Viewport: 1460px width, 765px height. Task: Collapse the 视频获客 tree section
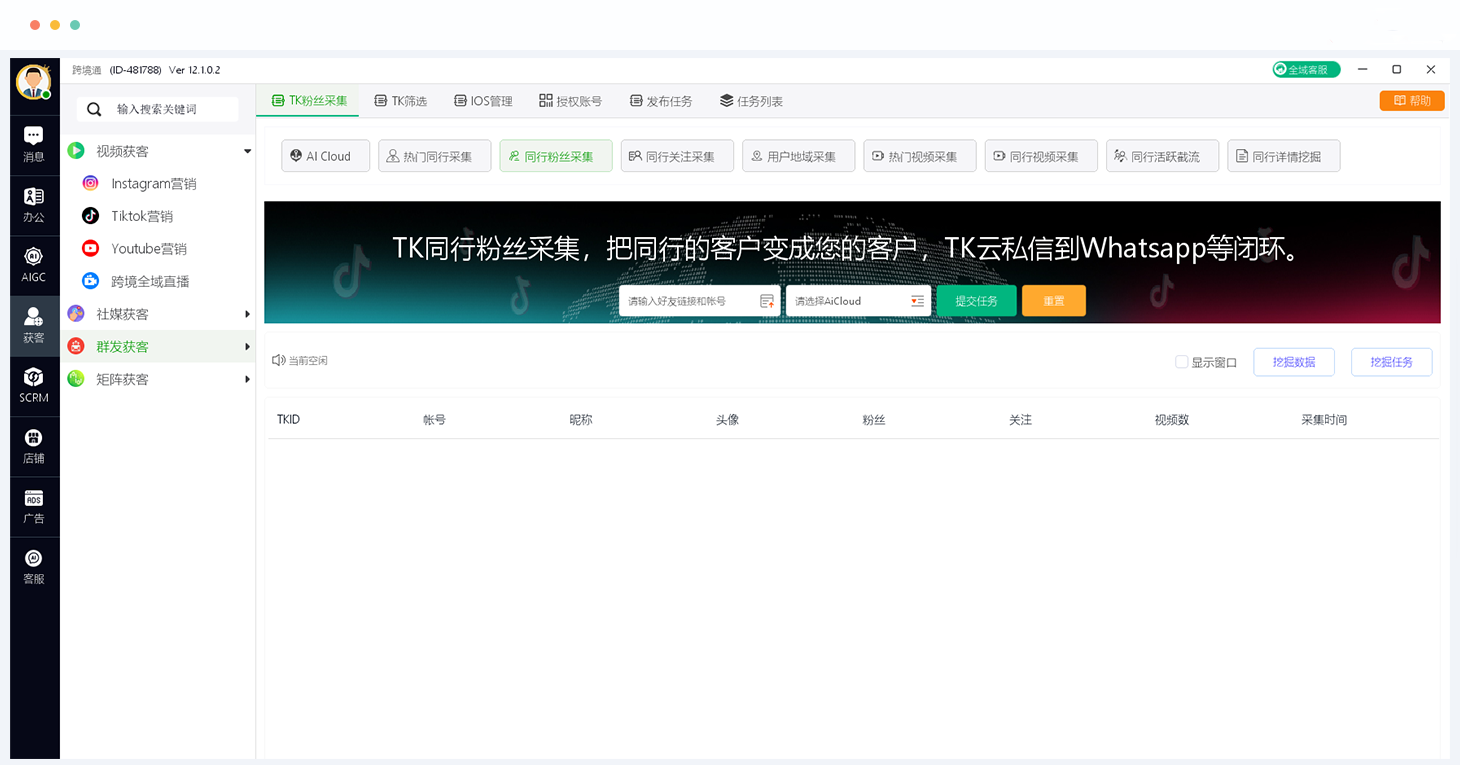(247, 151)
